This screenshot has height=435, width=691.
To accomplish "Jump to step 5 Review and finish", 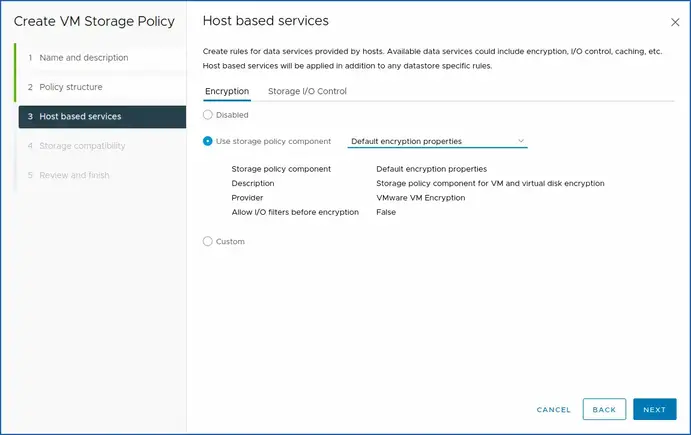I will 74,175.
